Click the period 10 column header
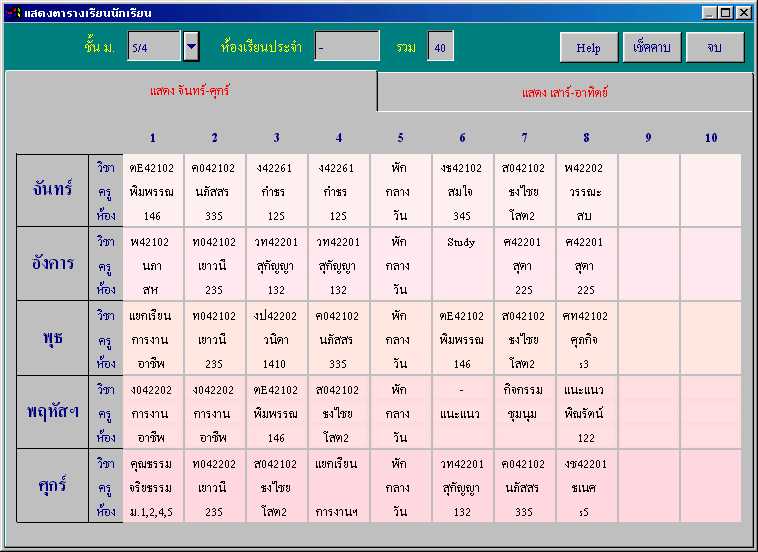Viewport: 758px width, 552px height. click(711, 138)
